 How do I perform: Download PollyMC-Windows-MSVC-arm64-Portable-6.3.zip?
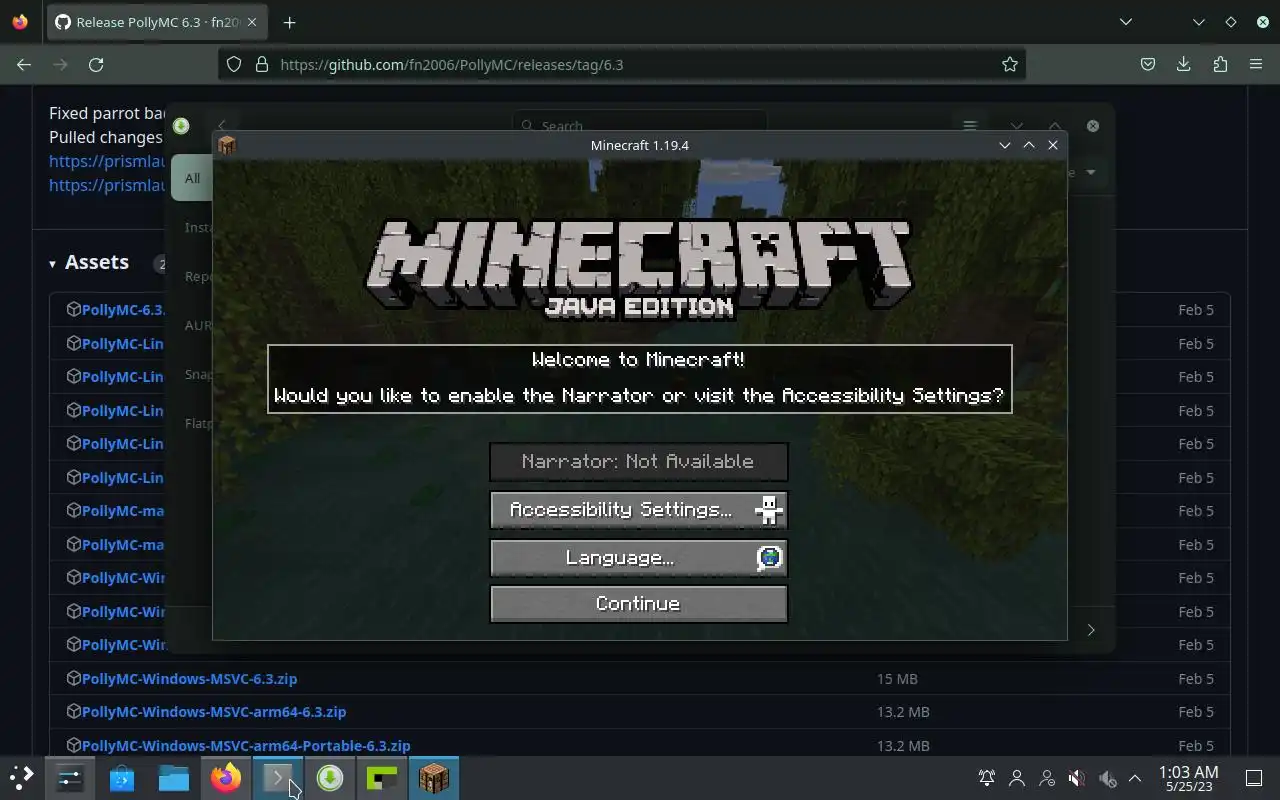click(x=246, y=746)
